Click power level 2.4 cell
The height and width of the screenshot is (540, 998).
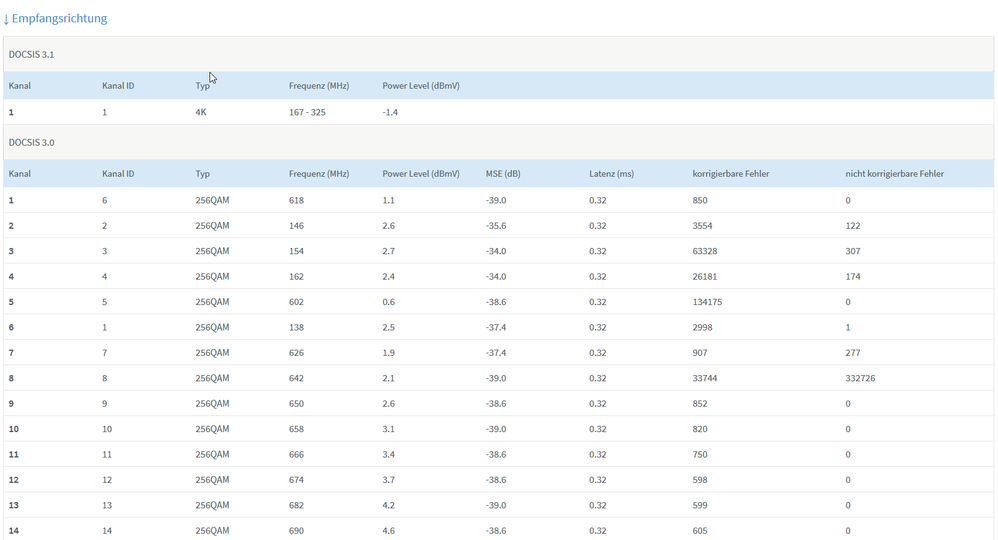coord(389,276)
